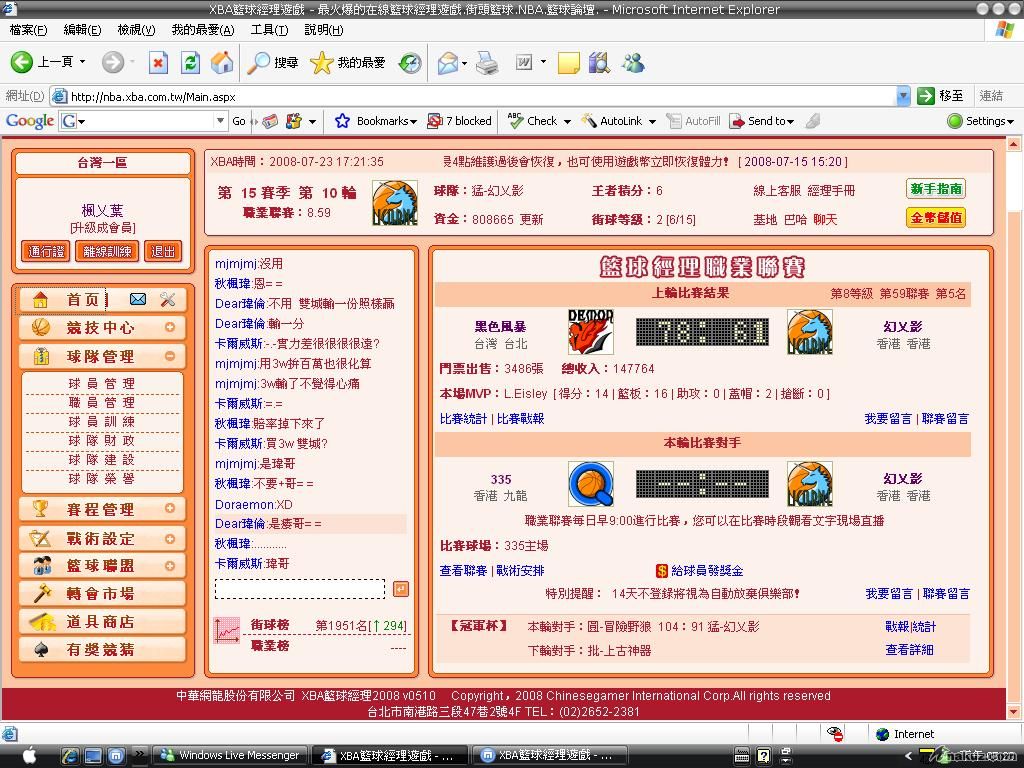Click the chat message input box
This screenshot has width=1024, height=768.
tap(299, 589)
